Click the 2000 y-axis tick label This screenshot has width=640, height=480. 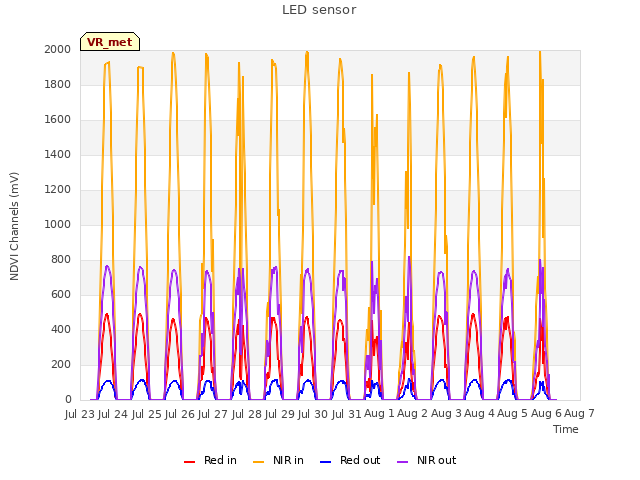click(x=58, y=50)
